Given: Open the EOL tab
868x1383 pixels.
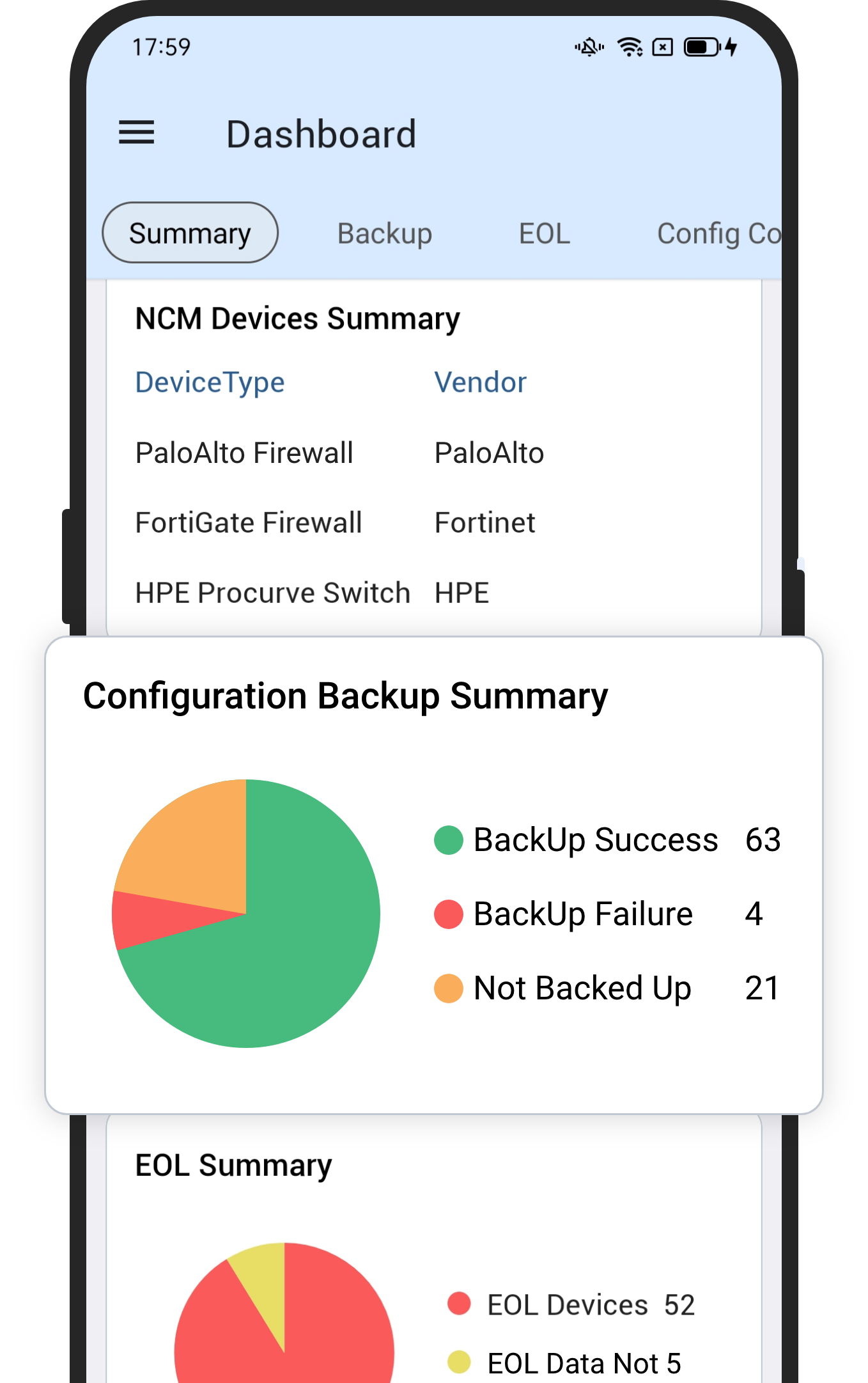Looking at the screenshot, I should (x=544, y=233).
